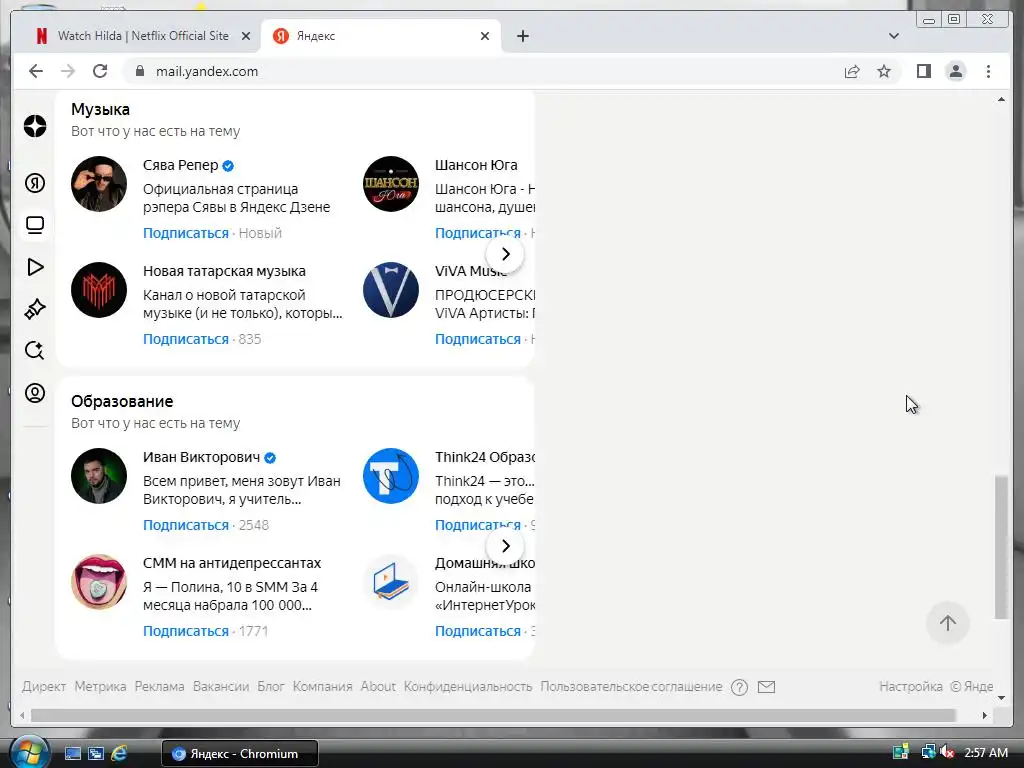
Task: Select the articles feed sidebar icon
Action: (35, 225)
